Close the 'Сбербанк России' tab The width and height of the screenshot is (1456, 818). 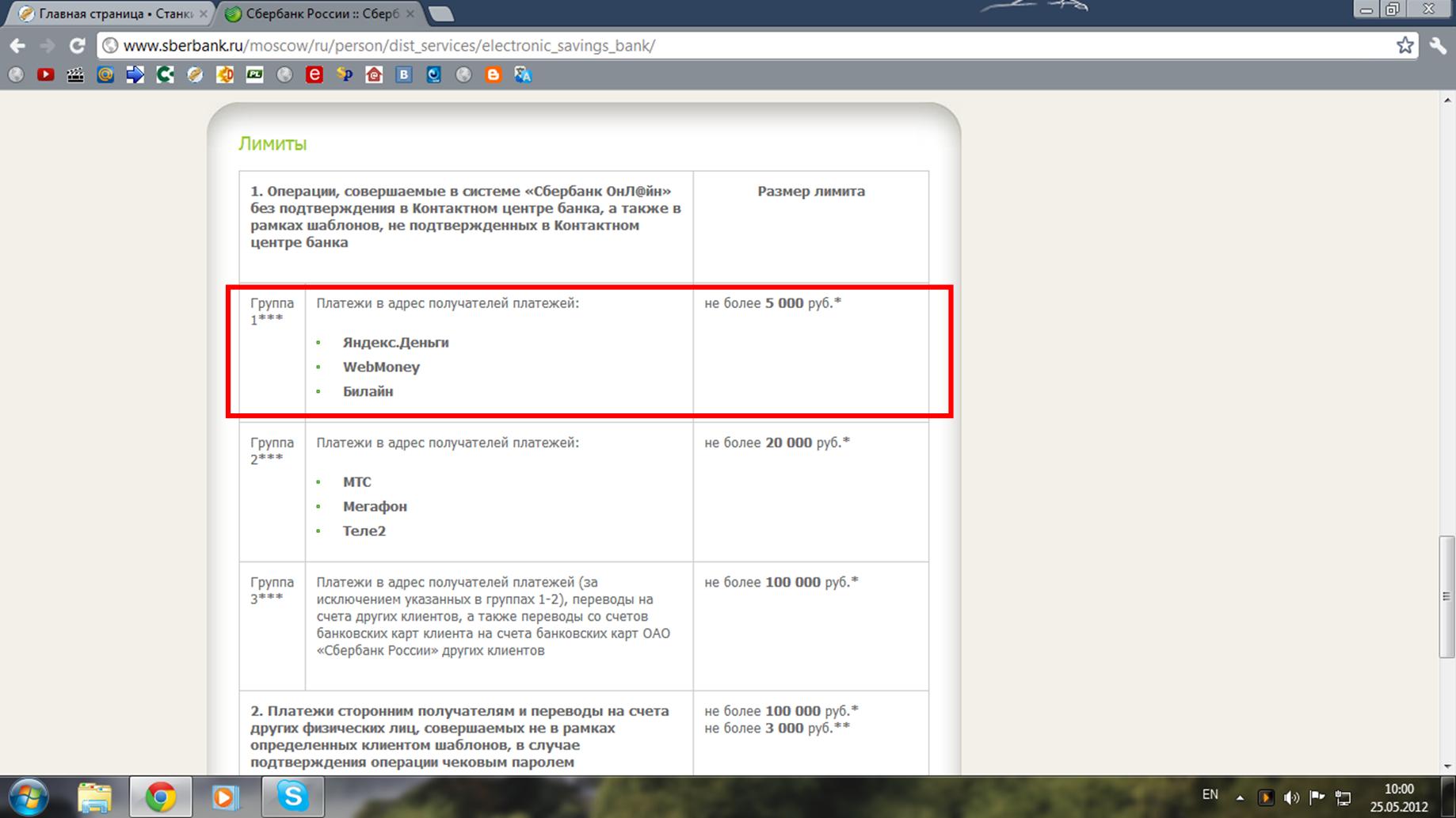point(411,14)
